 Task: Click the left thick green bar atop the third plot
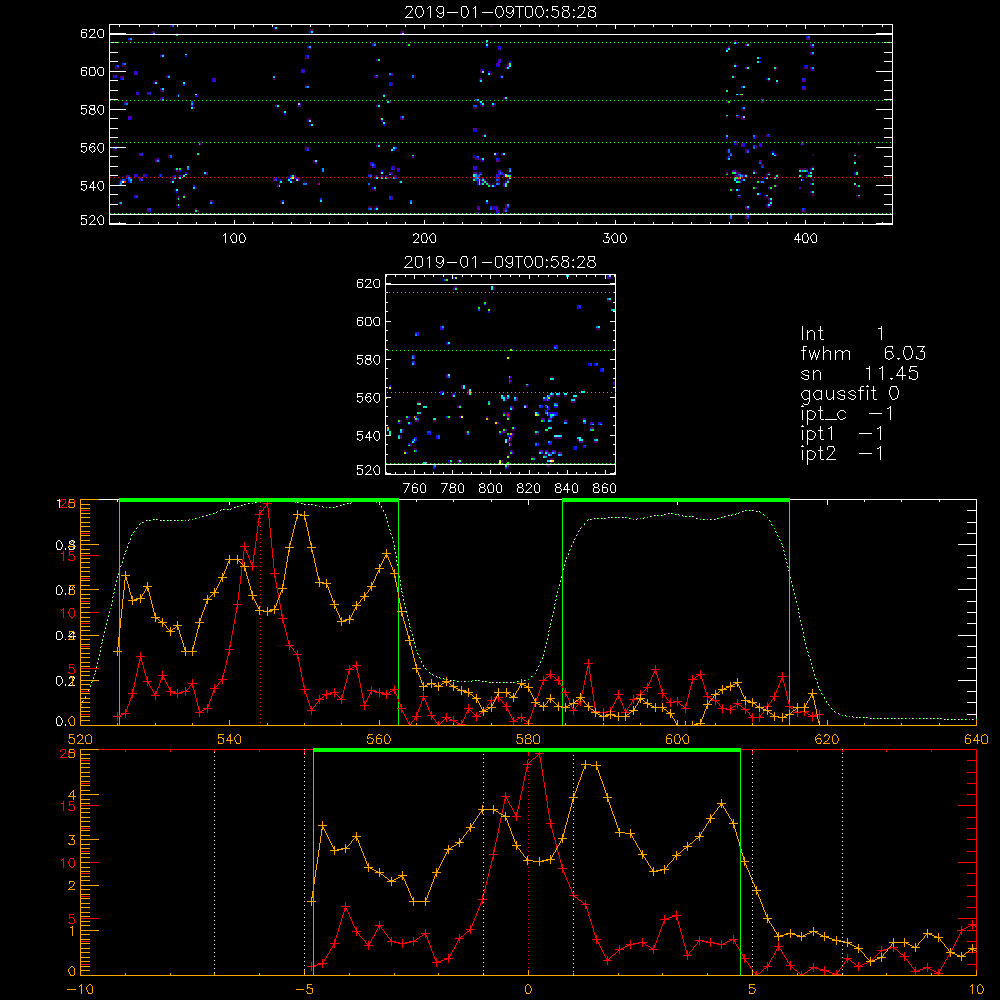click(x=259, y=501)
